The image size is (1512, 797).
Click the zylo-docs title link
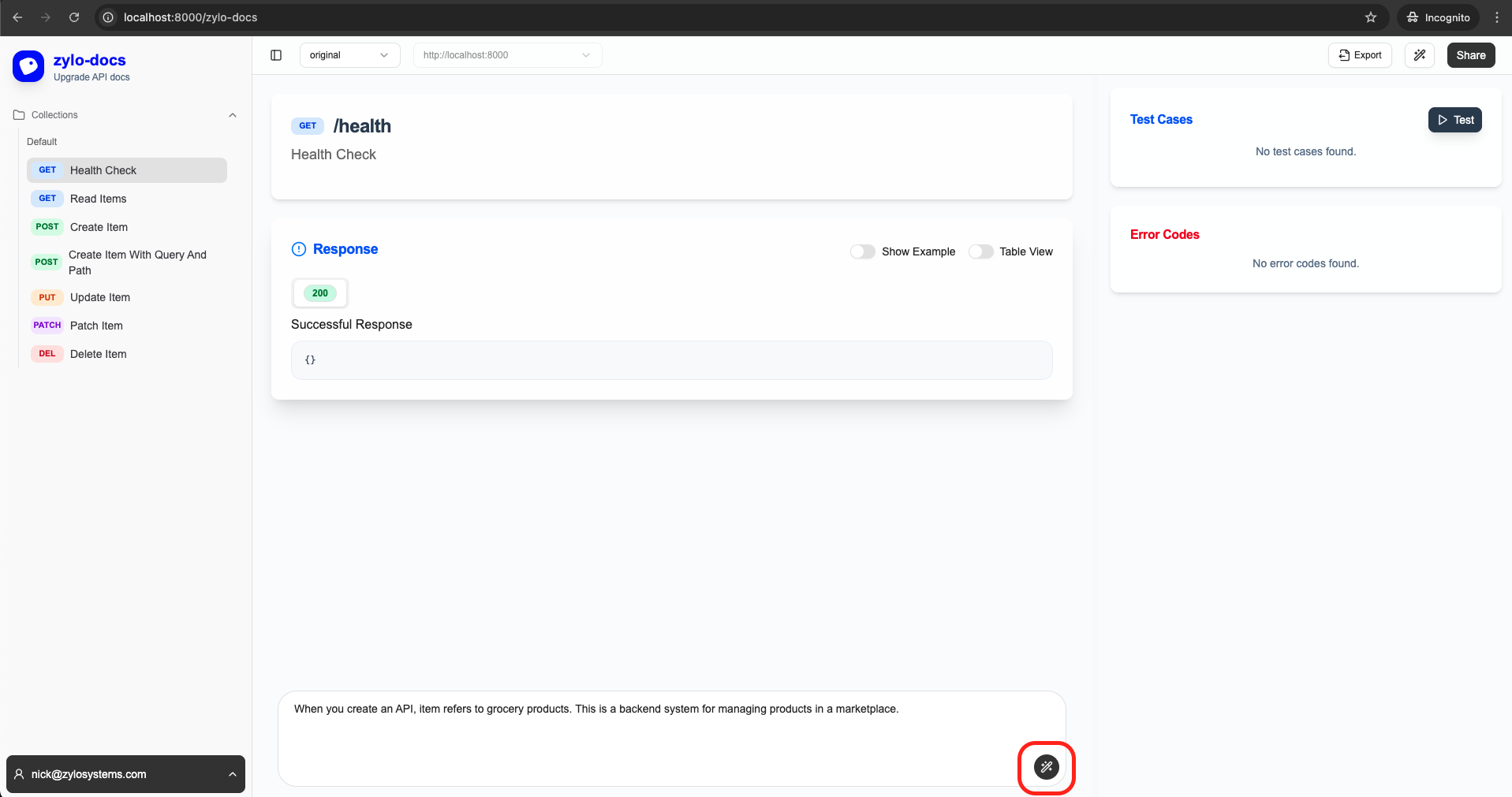(x=90, y=61)
